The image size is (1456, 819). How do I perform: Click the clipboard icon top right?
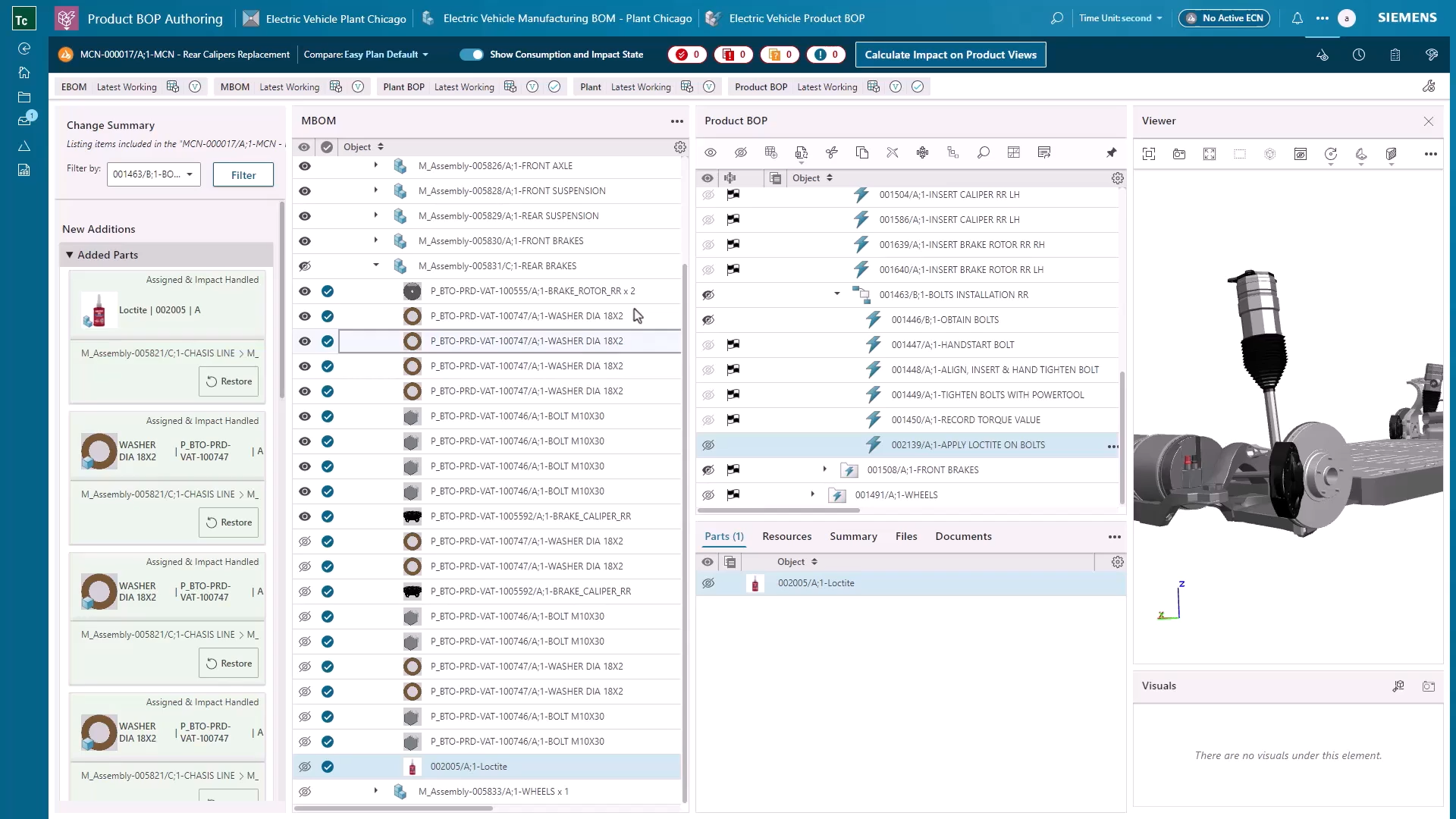coord(1395,55)
